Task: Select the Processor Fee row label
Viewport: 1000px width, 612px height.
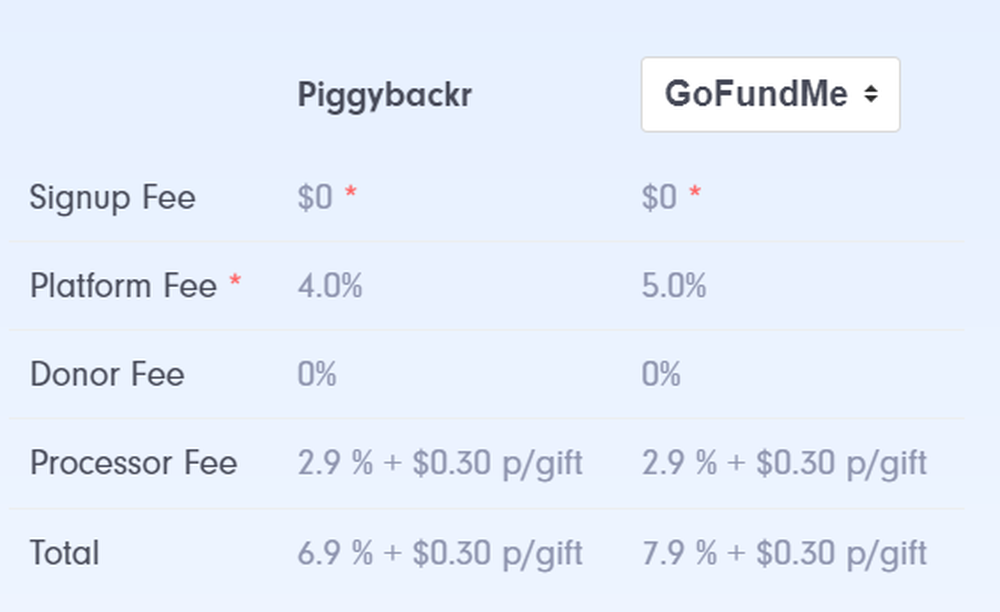Action: [x=133, y=464]
